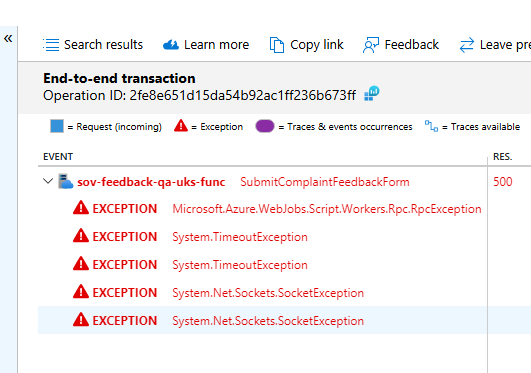Viewport: 531px width, 373px height.
Task: Click the EVENT column header
Action: [x=58, y=157]
